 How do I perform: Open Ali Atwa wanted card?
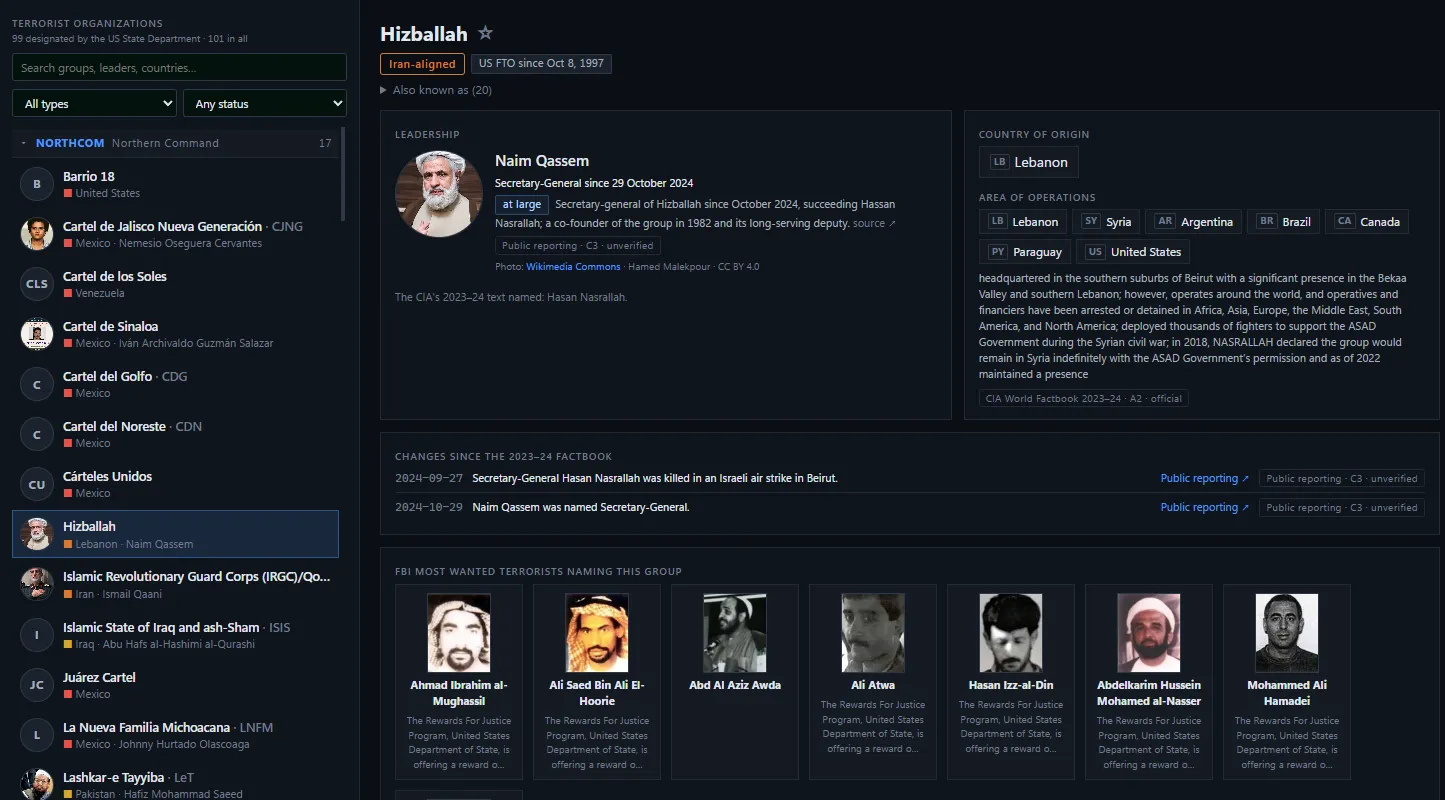pos(873,682)
